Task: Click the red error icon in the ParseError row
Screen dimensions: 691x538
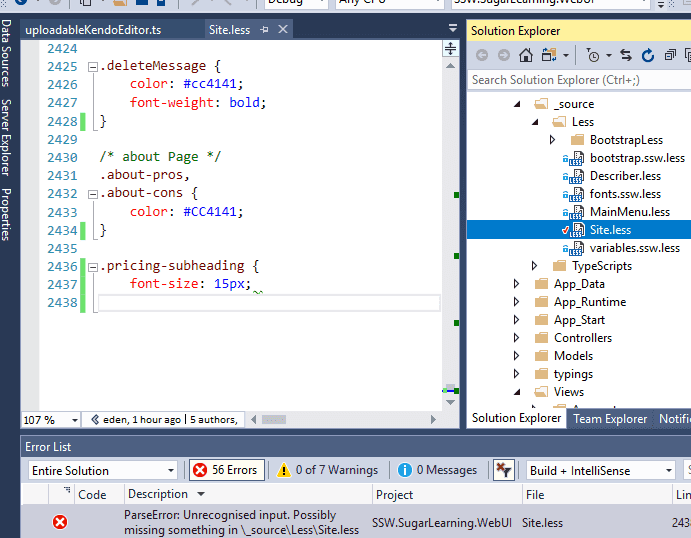Action: point(60,522)
